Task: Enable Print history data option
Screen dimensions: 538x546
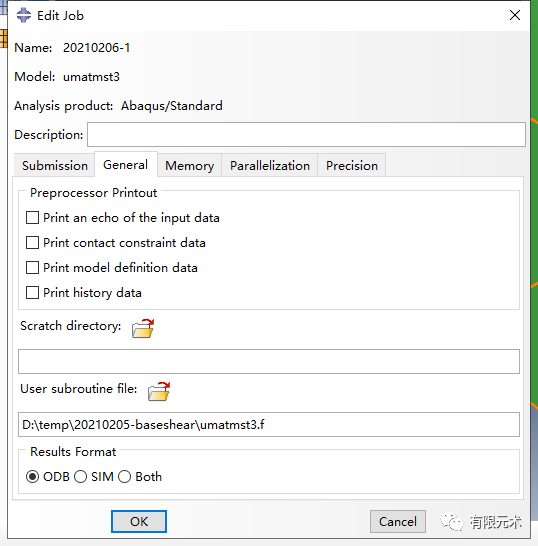Action: 32,292
